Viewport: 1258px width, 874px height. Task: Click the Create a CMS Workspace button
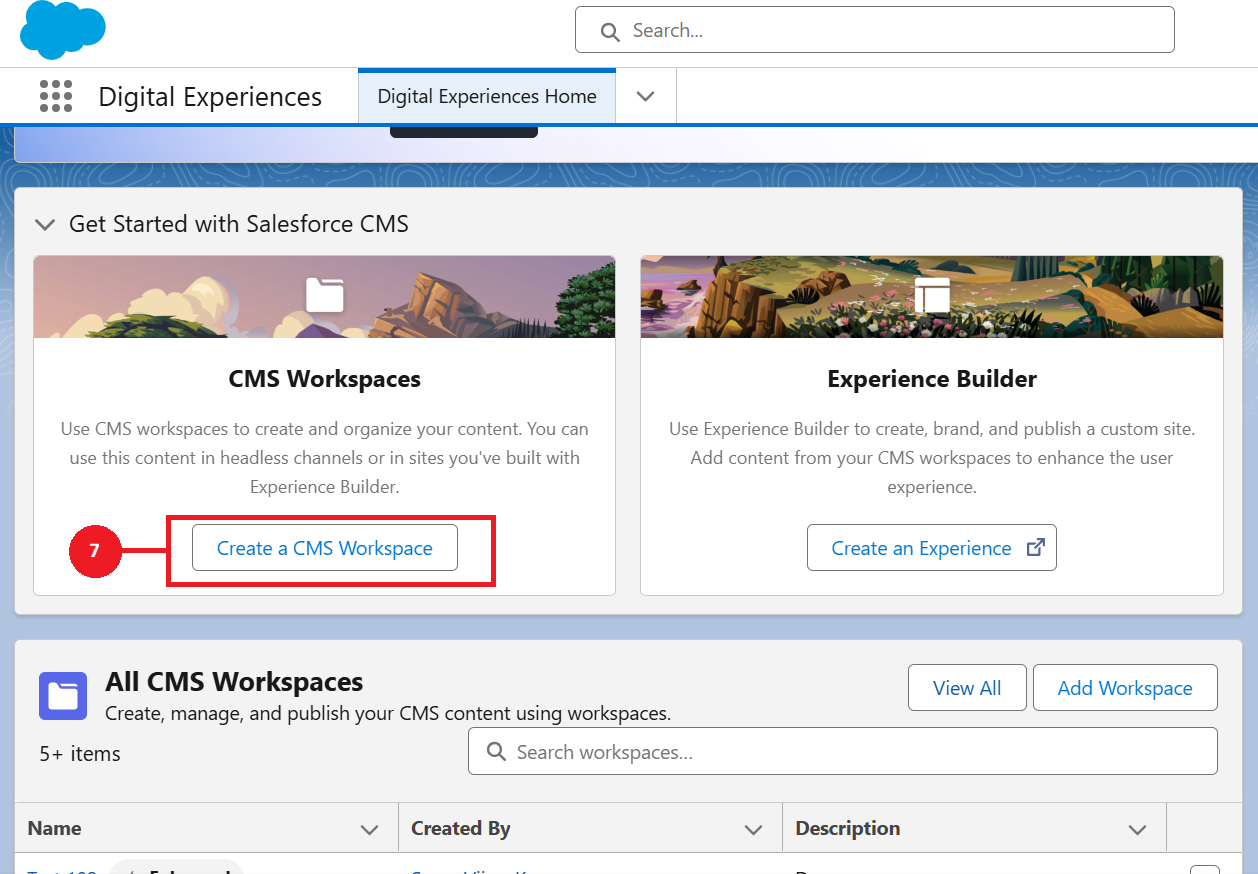tap(325, 548)
